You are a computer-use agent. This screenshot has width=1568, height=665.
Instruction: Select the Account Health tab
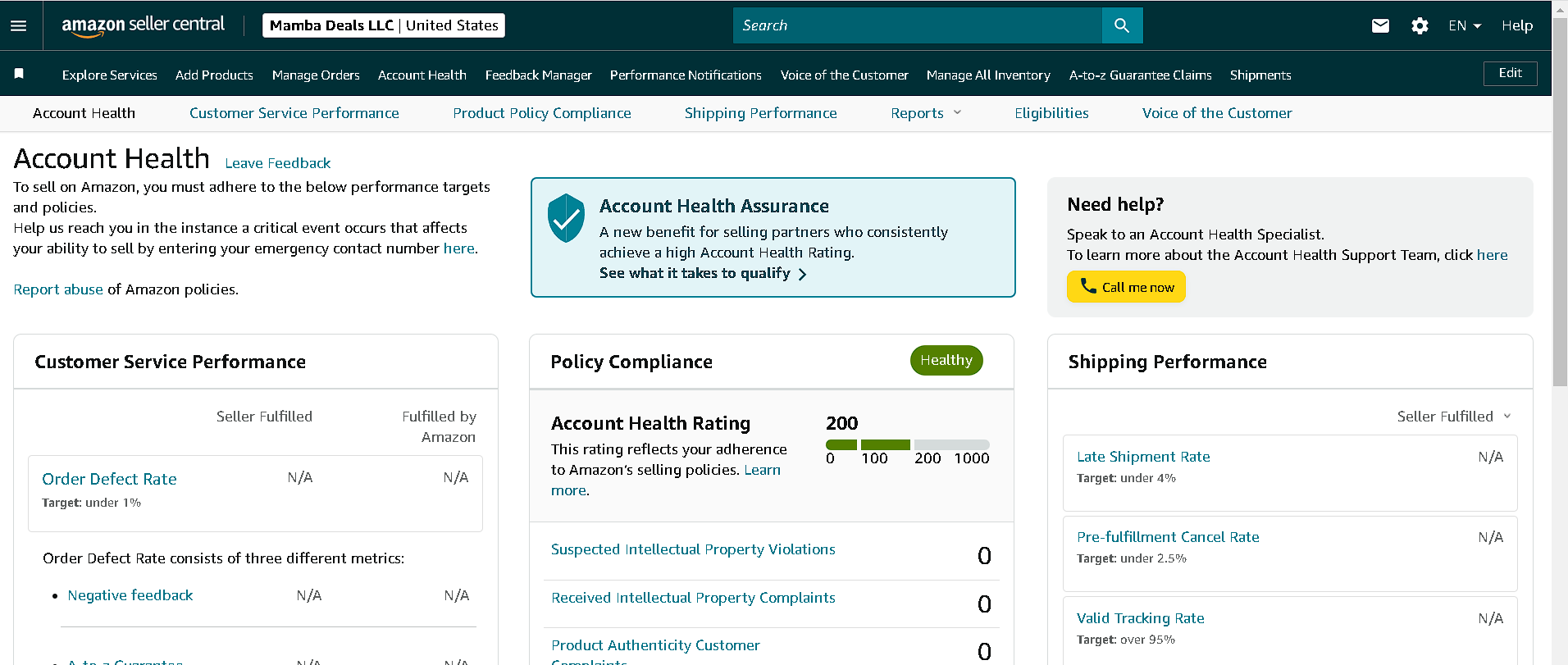point(84,113)
